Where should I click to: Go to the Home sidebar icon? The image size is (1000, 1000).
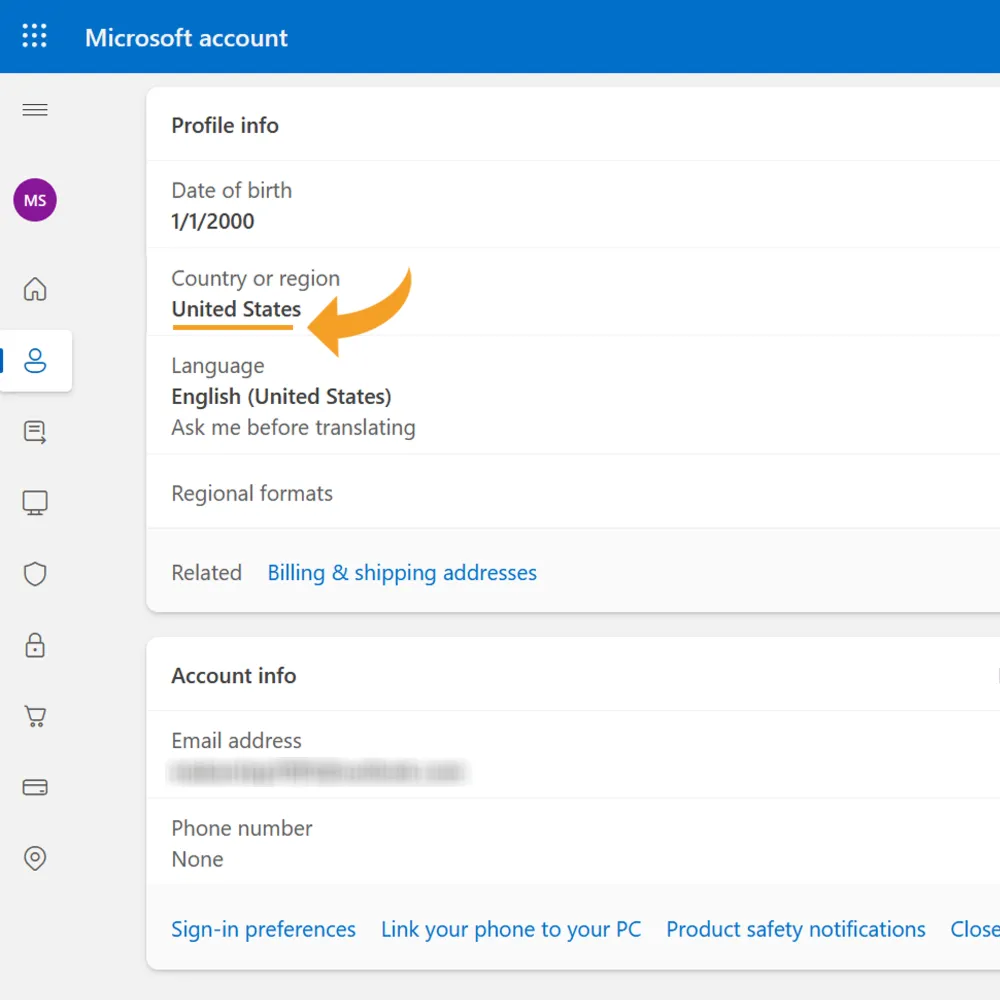coord(35,289)
